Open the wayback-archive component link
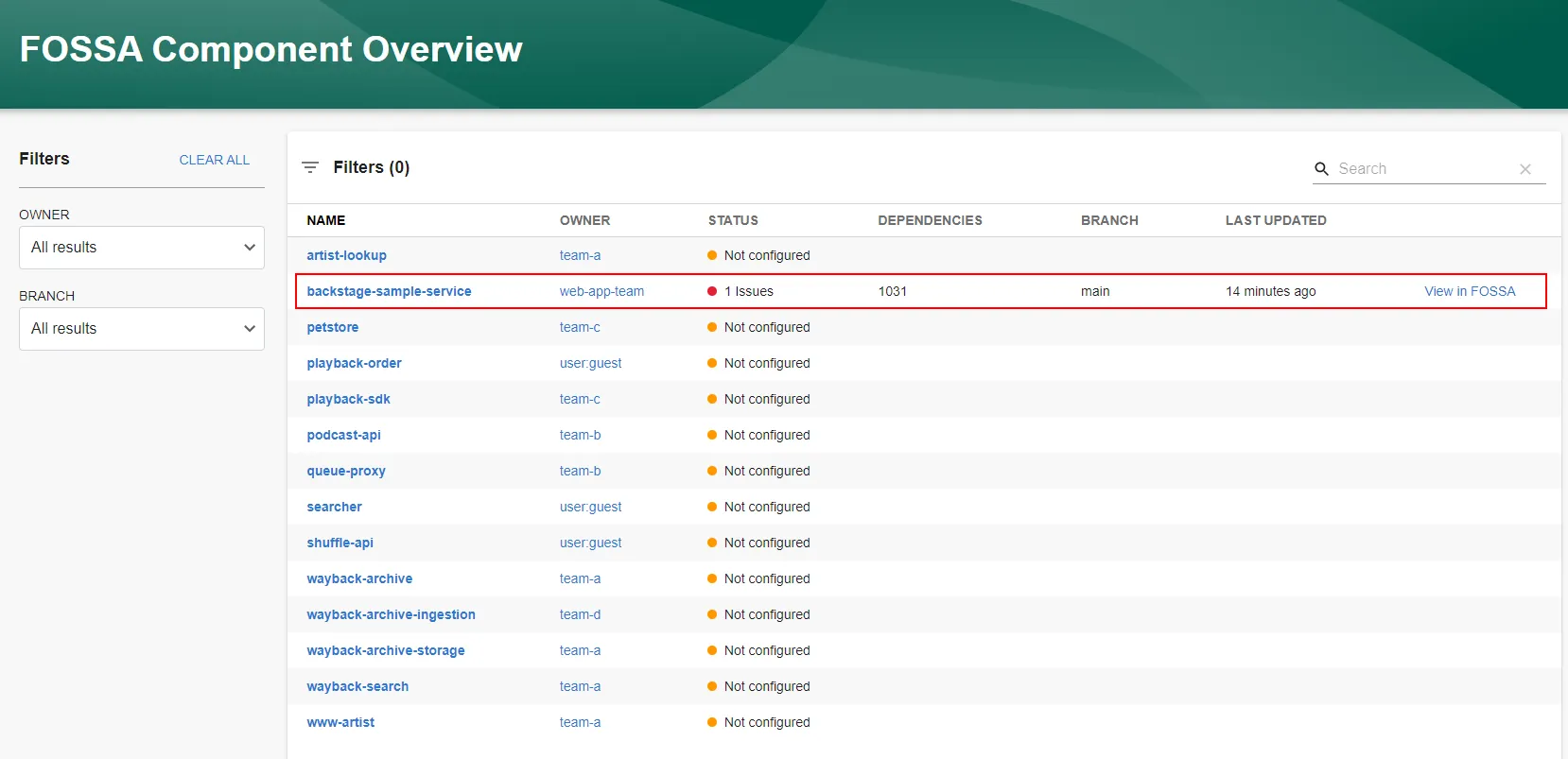The height and width of the screenshot is (759, 1568). point(359,578)
